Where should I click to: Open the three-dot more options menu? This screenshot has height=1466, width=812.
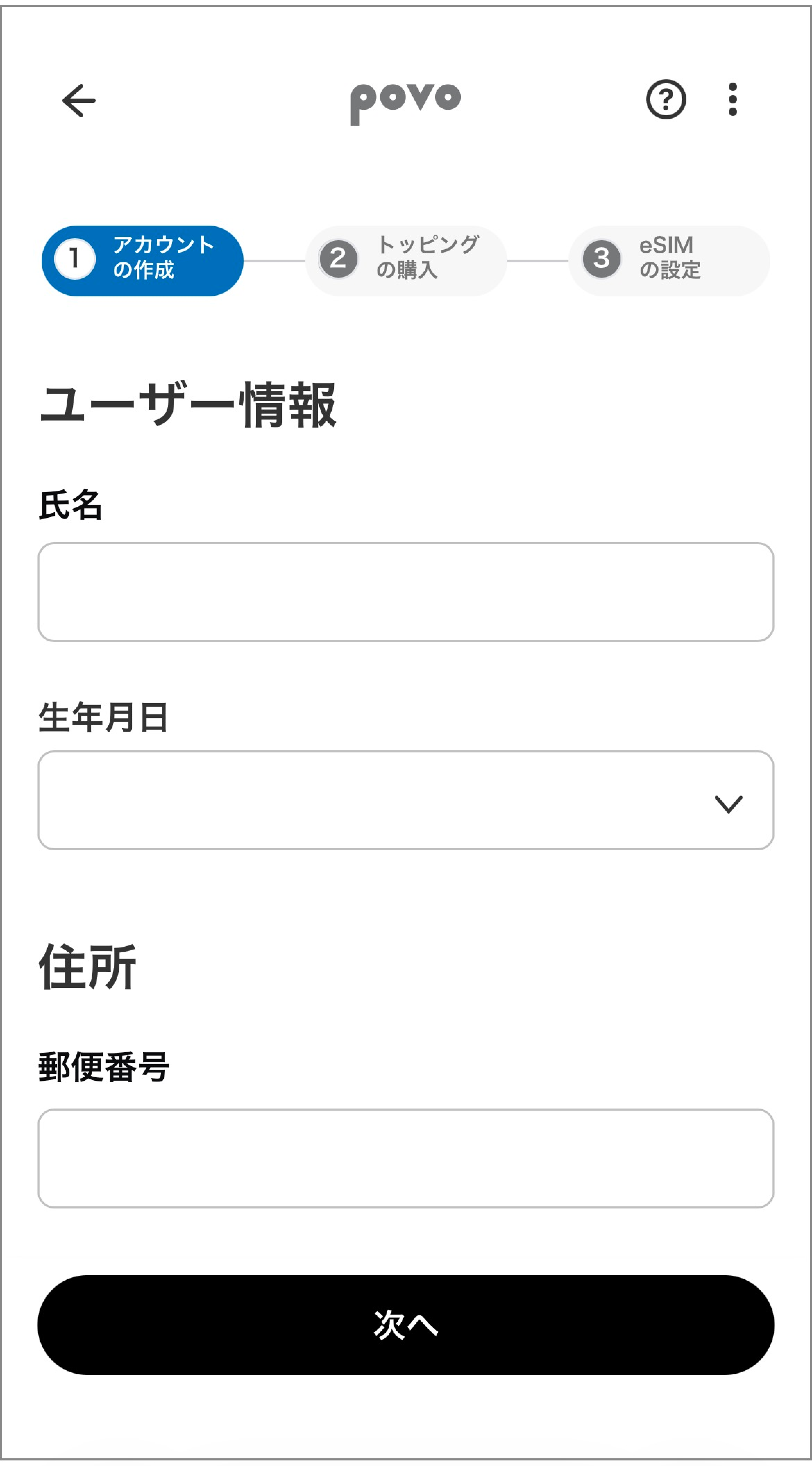point(732,100)
